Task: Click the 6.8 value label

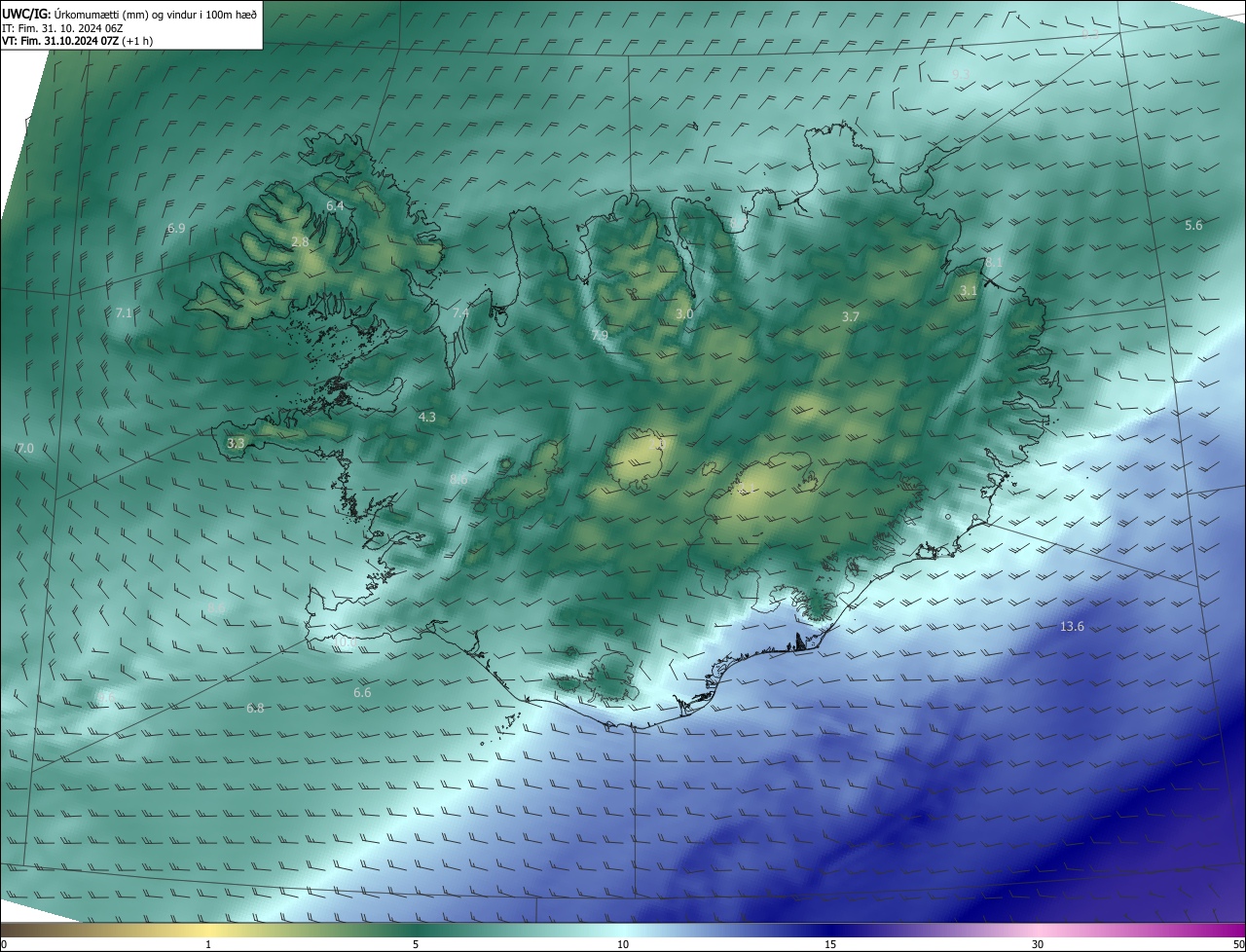Action: tap(255, 709)
